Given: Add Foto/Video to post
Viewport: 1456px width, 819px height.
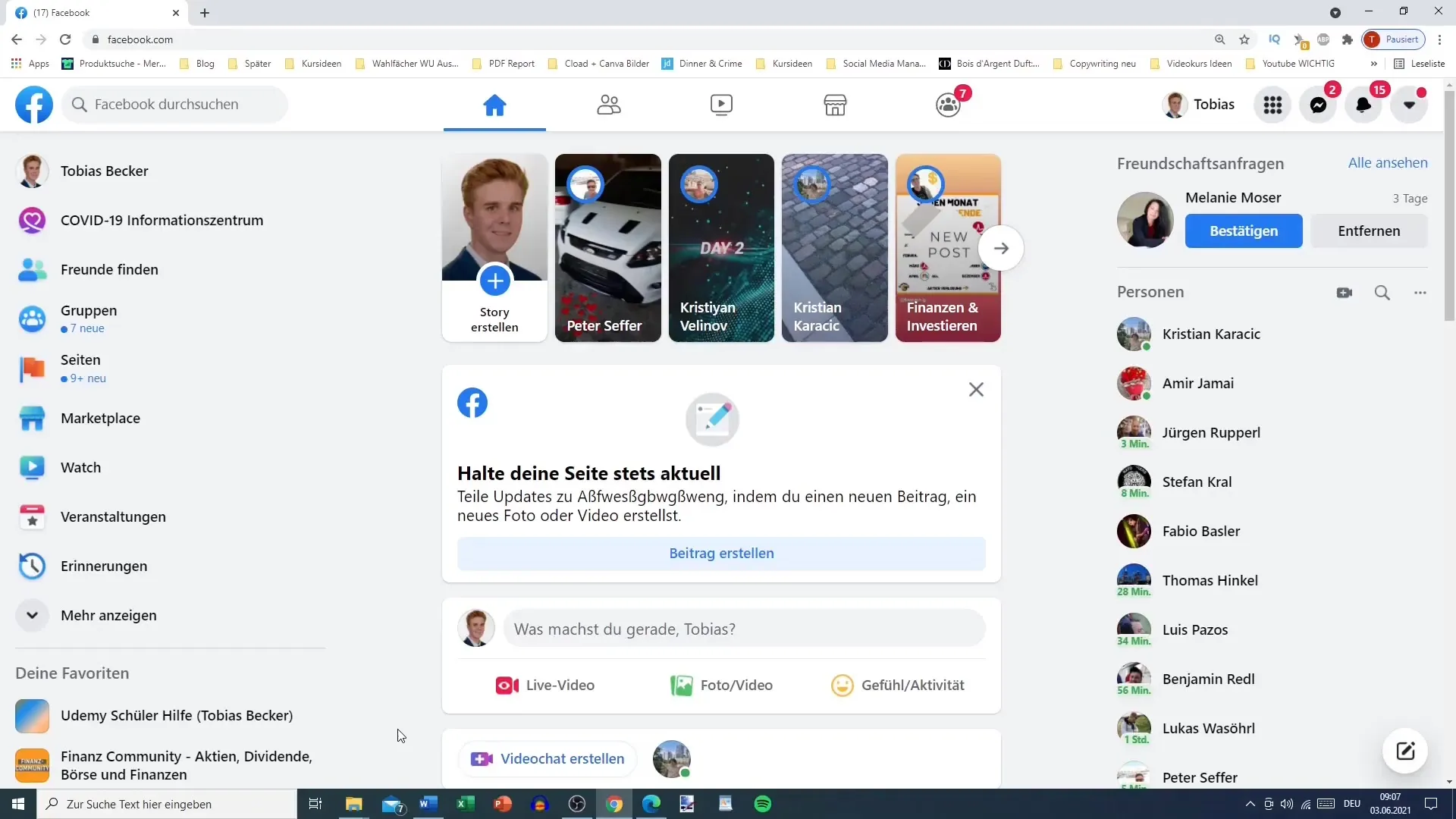Looking at the screenshot, I should pos(721,686).
